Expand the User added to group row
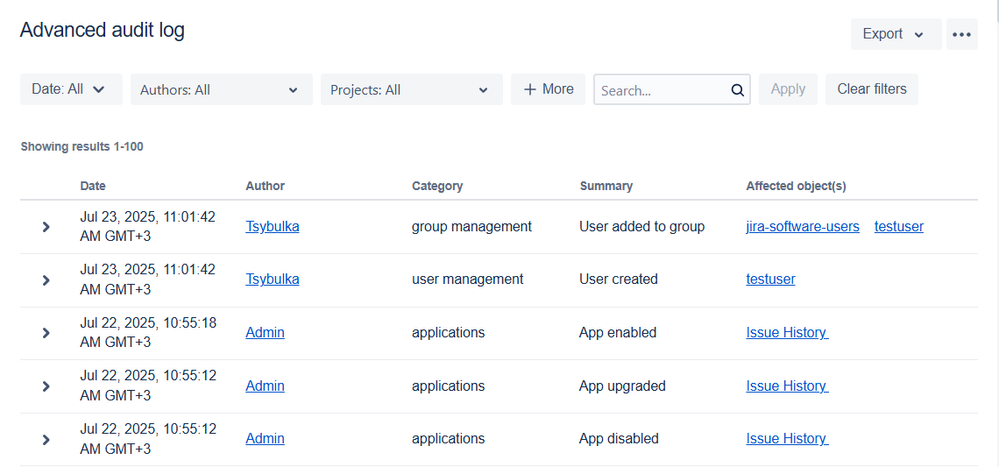 (46, 227)
